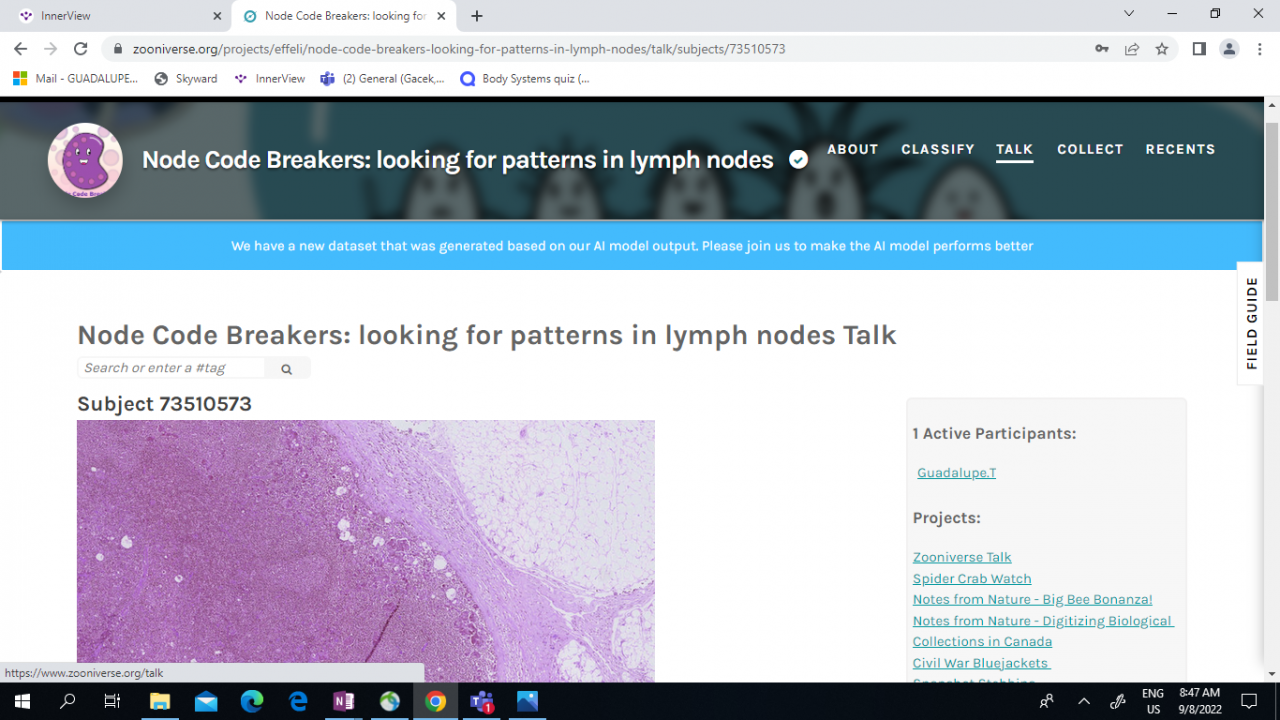Image resolution: width=1280 pixels, height=720 pixels.
Task: Open File Explorer from taskbar
Action: (x=160, y=701)
